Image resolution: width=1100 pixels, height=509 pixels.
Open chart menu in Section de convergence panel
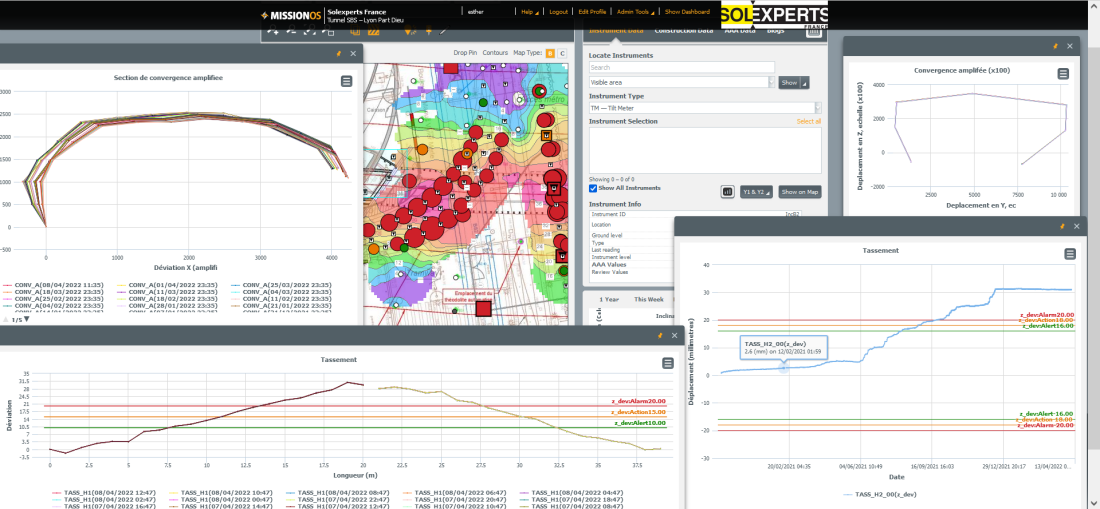click(346, 81)
